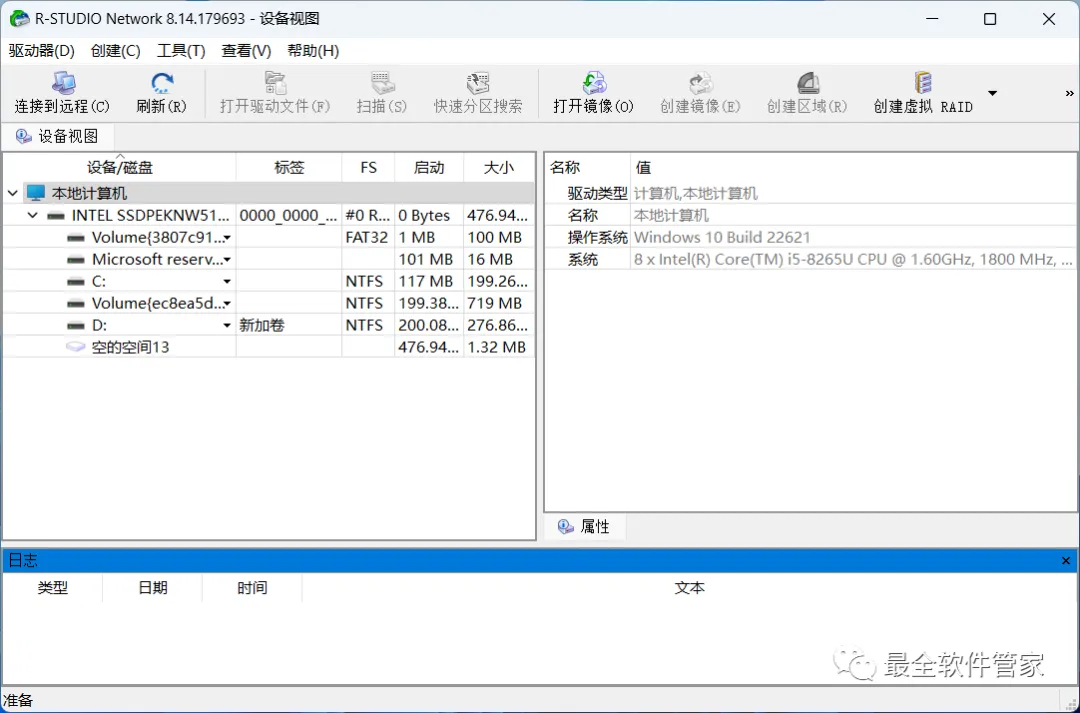This screenshot has width=1080, height=713.
Task: Switch to the 设备视图 tab
Action: 57,136
